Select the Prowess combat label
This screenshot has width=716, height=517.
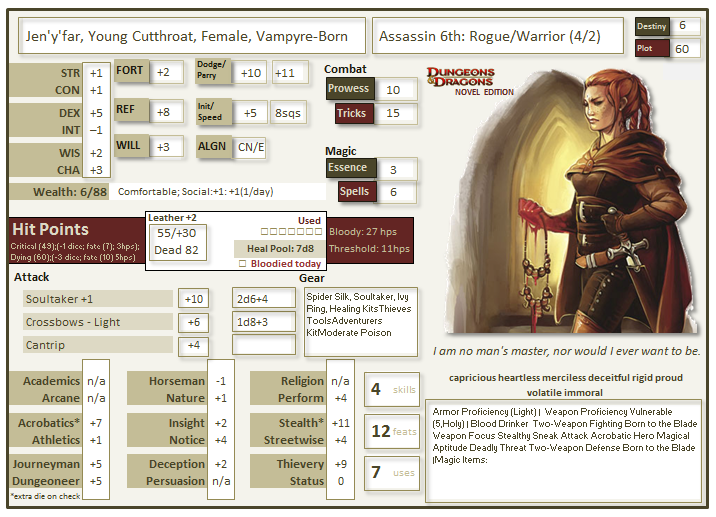coord(350,89)
